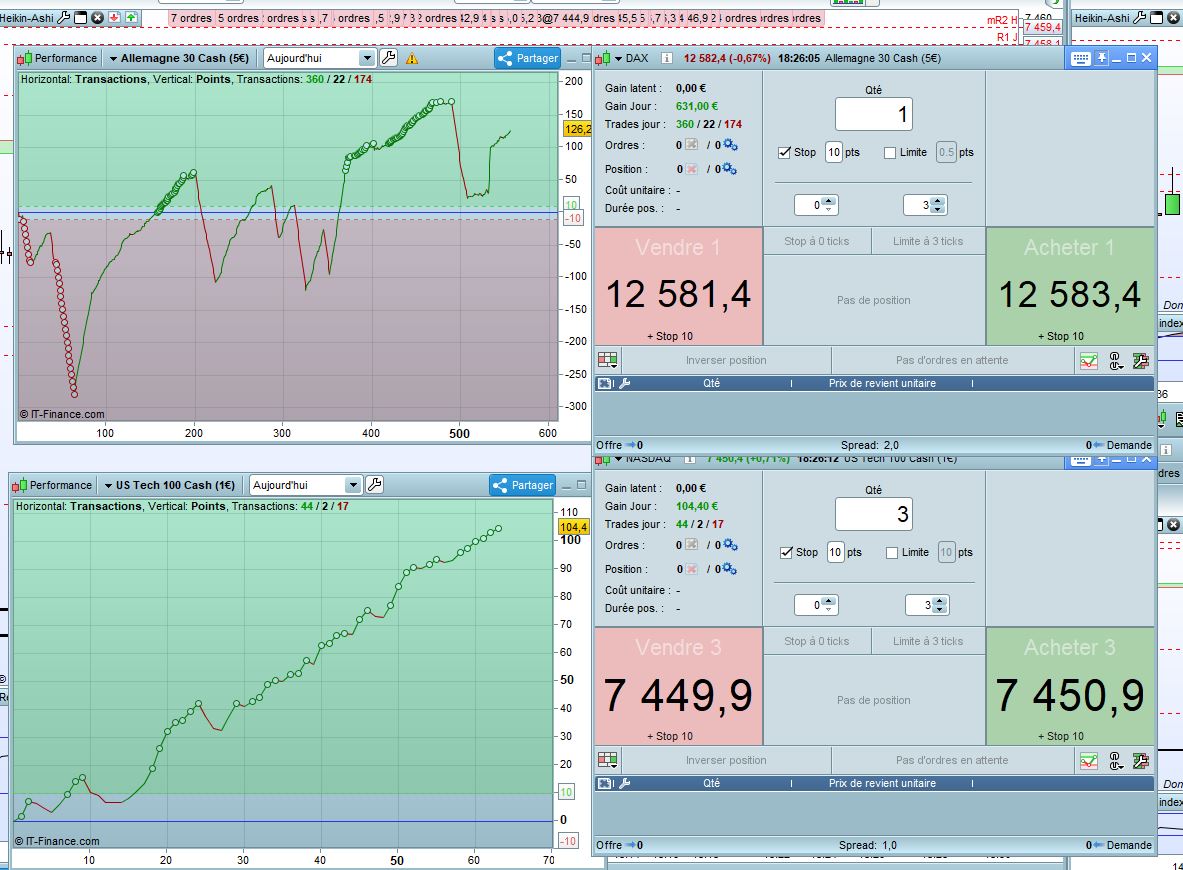Open order table layout icon in DAX panel
Image resolution: width=1183 pixels, height=870 pixels.
[607, 360]
